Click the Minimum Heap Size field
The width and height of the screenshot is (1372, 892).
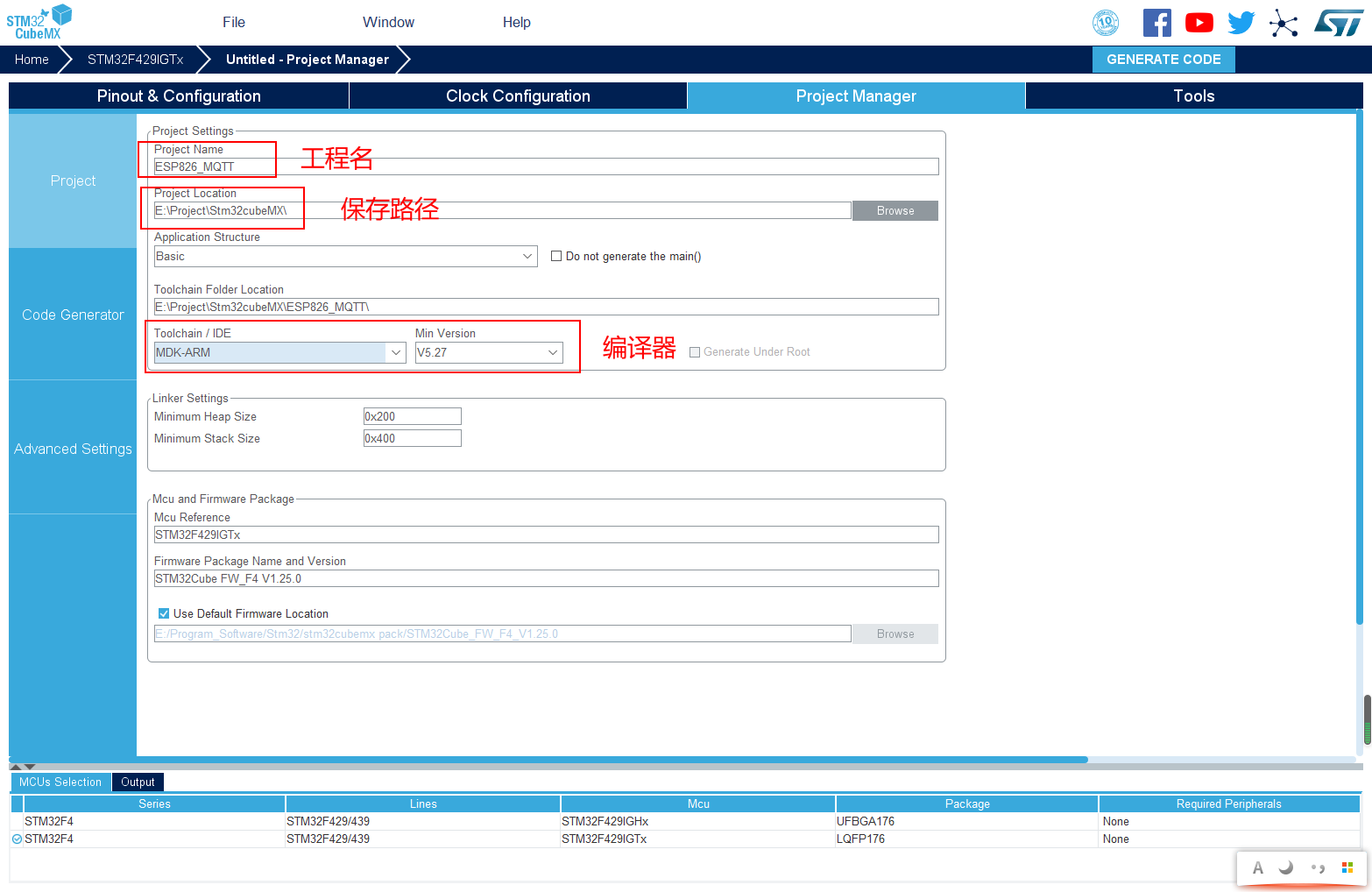point(413,416)
